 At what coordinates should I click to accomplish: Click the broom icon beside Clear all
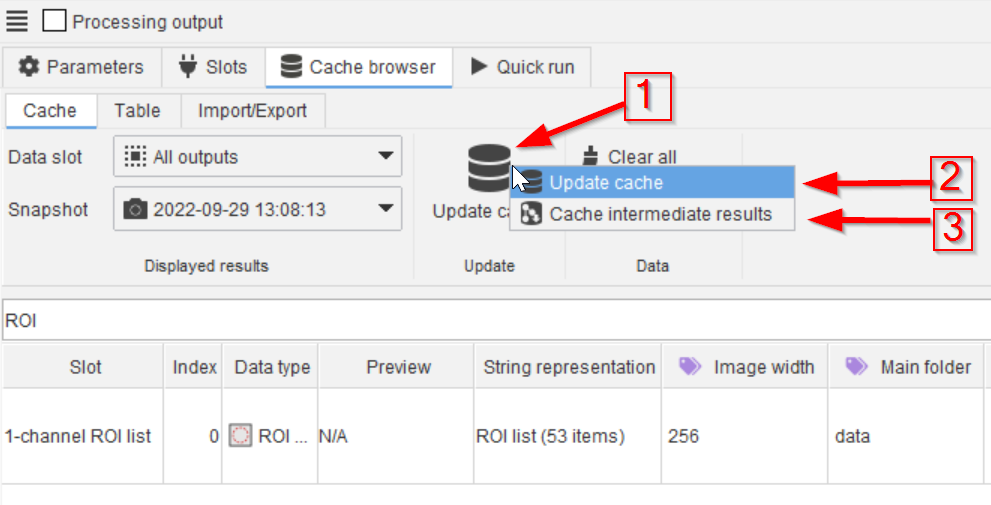click(590, 155)
